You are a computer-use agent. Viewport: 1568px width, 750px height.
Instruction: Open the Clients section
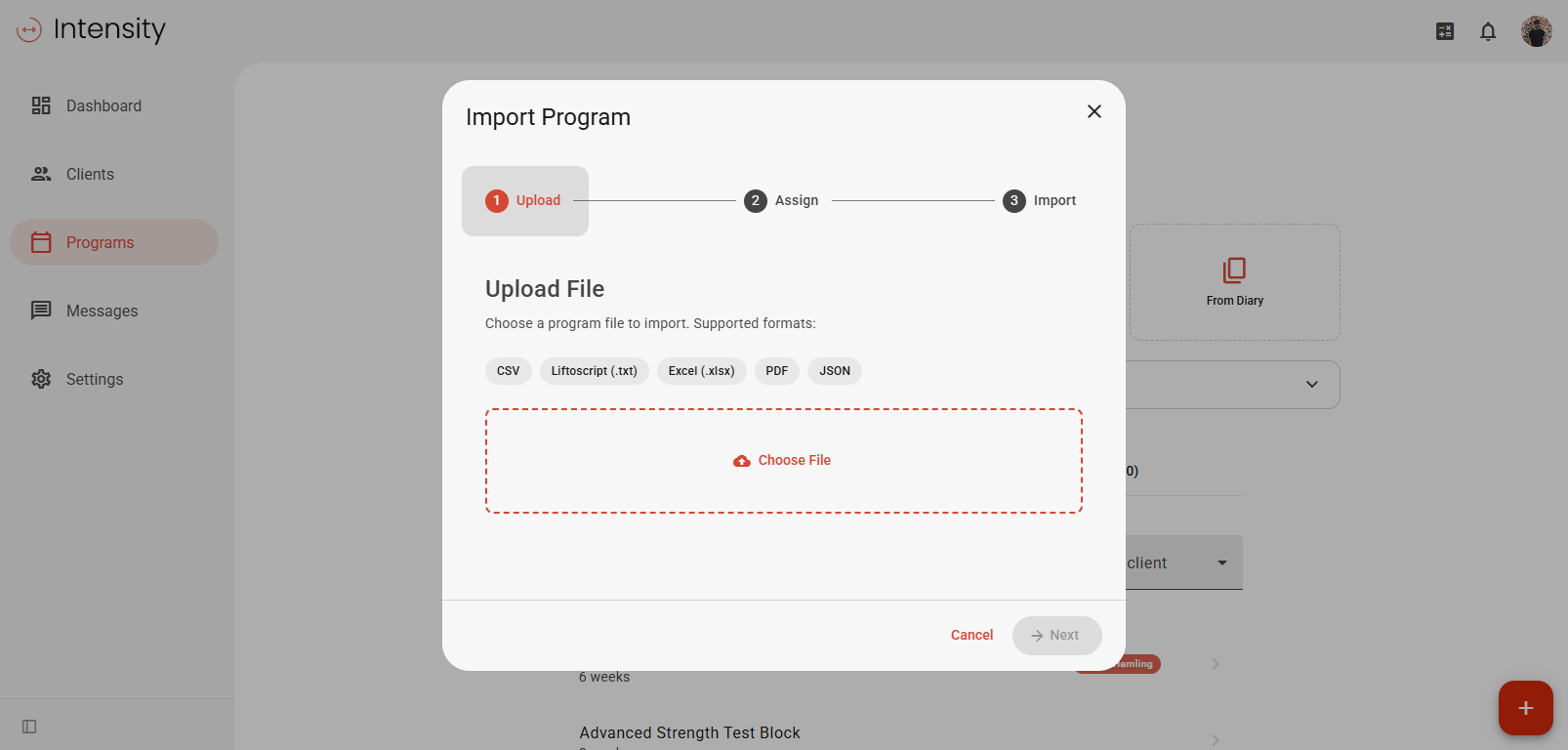[90, 174]
